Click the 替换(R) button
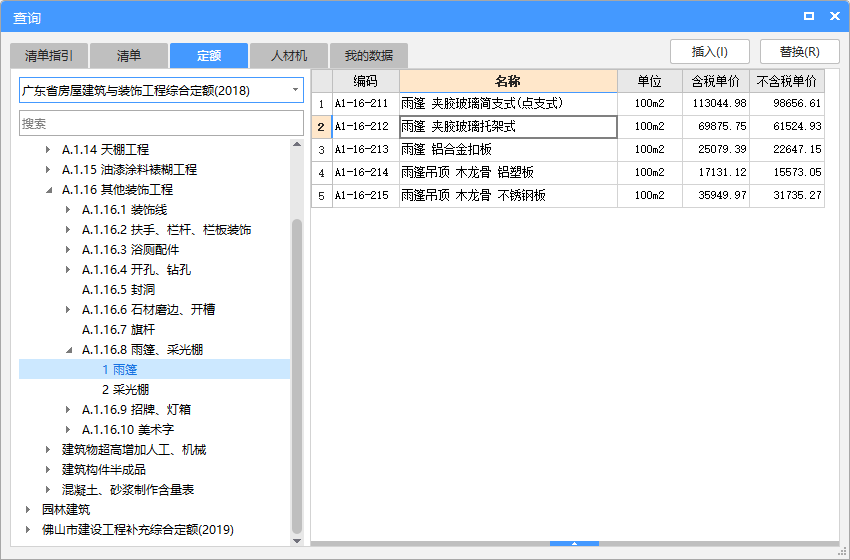This screenshot has width=850, height=560. [x=800, y=52]
